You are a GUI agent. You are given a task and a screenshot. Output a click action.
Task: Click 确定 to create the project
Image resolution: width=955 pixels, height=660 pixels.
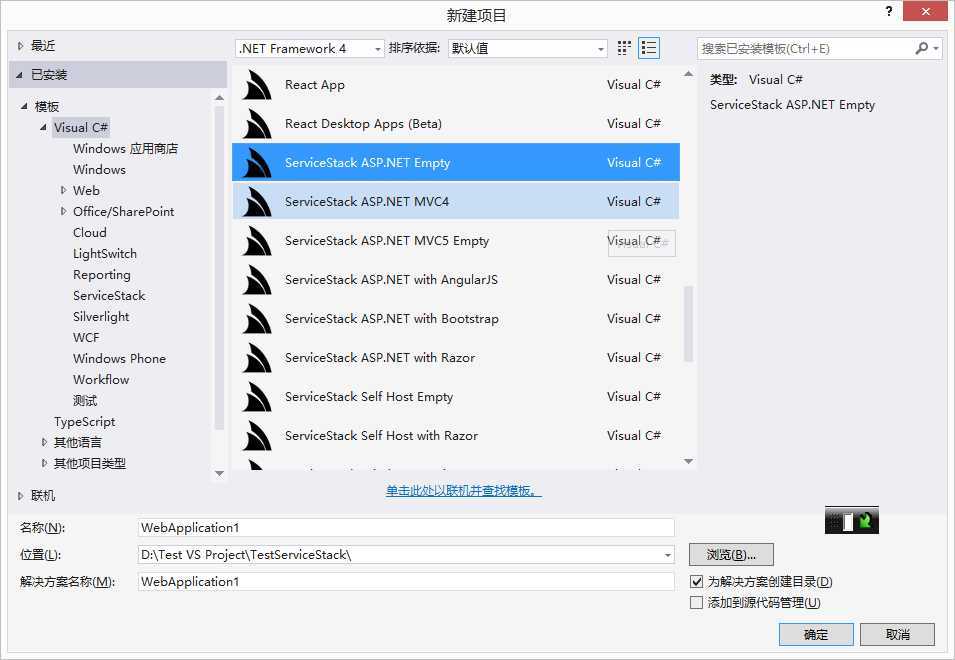point(816,634)
